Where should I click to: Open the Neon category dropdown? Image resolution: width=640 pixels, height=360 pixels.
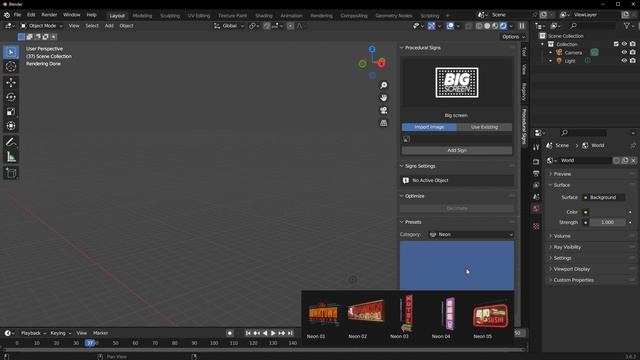coord(471,234)
